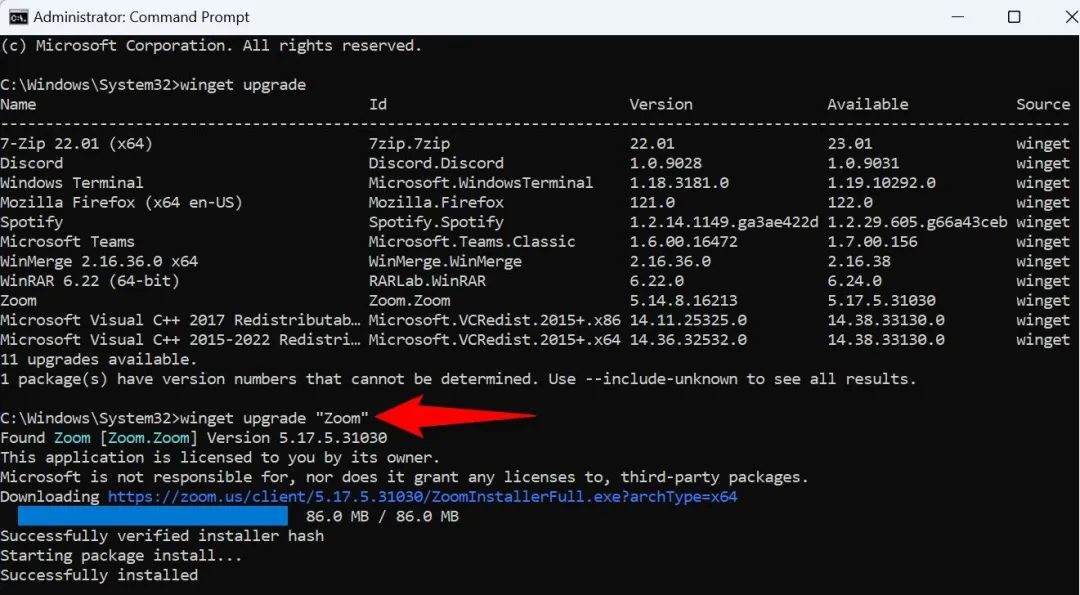
Task: Click WinMerge available version 2.16.38
Action: click(x=859, y=262)
